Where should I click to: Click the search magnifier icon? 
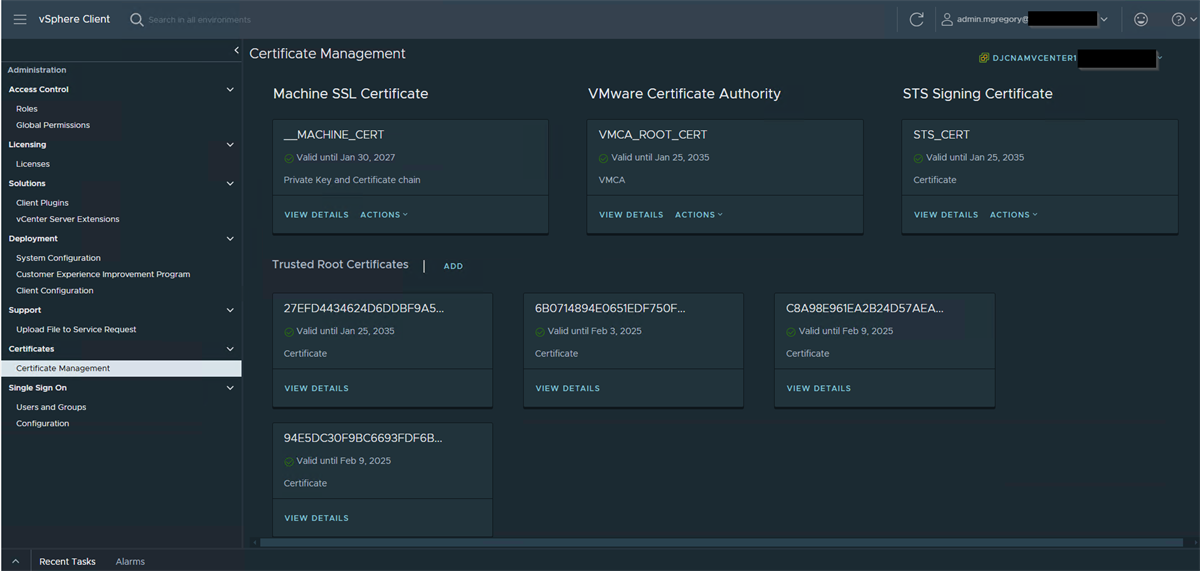pyautogui.click(x=137, y=19)
